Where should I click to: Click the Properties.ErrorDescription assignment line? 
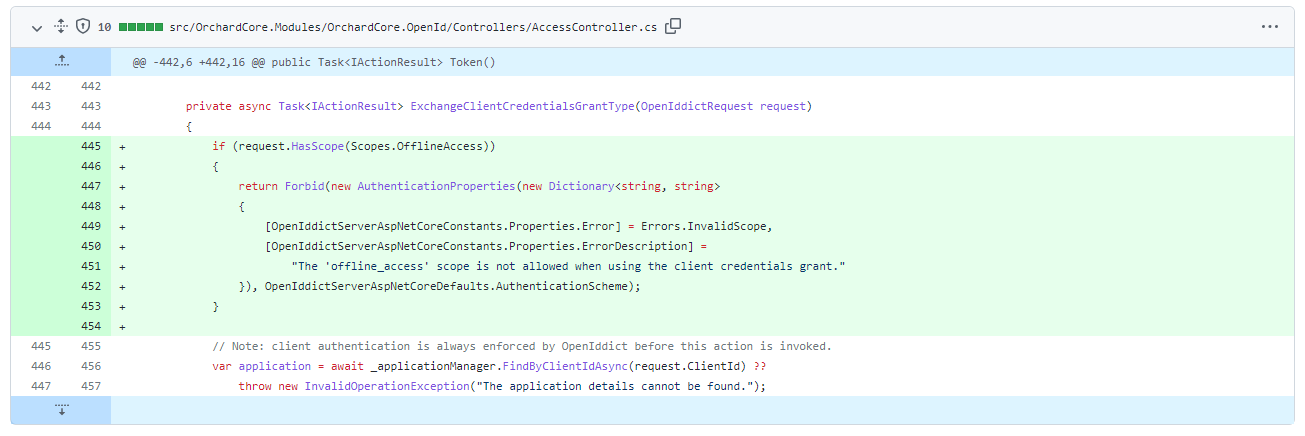click(486, 246)
